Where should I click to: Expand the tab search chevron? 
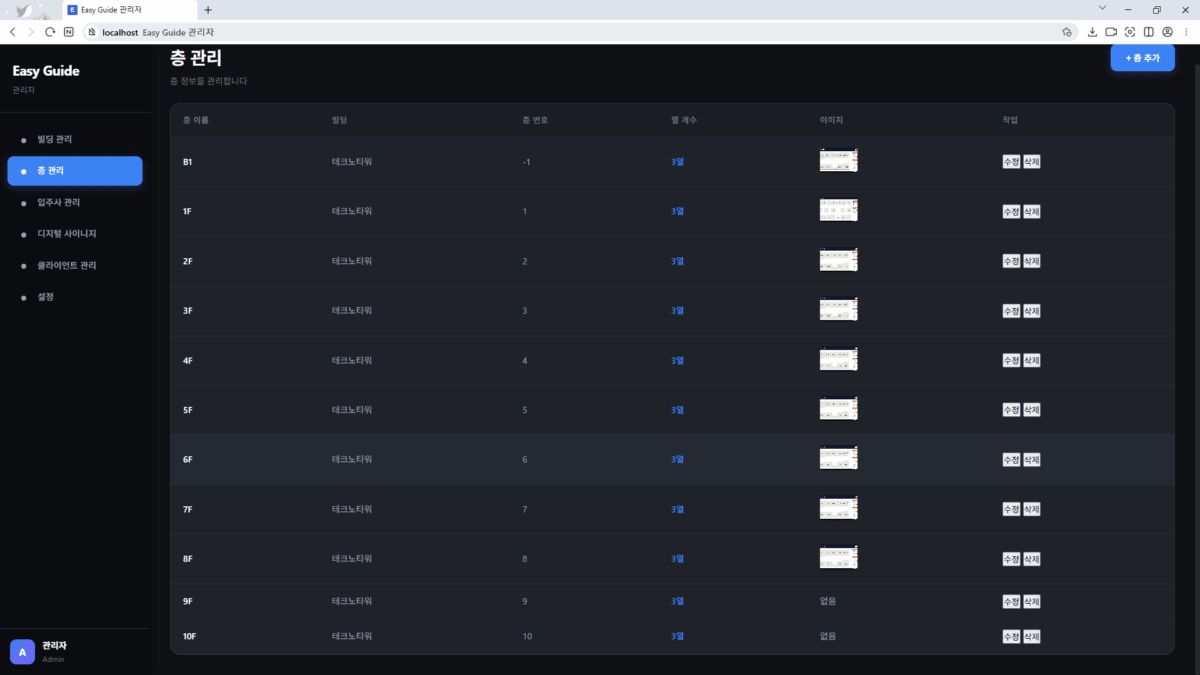1101,9
